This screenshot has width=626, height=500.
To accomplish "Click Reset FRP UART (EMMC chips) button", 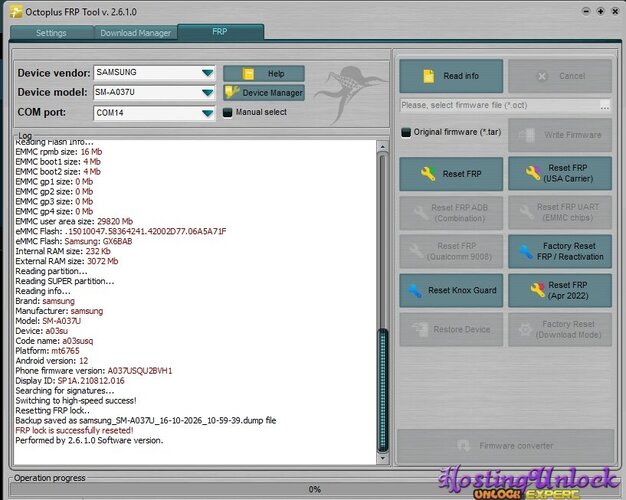I will click(x=560, y=212).
